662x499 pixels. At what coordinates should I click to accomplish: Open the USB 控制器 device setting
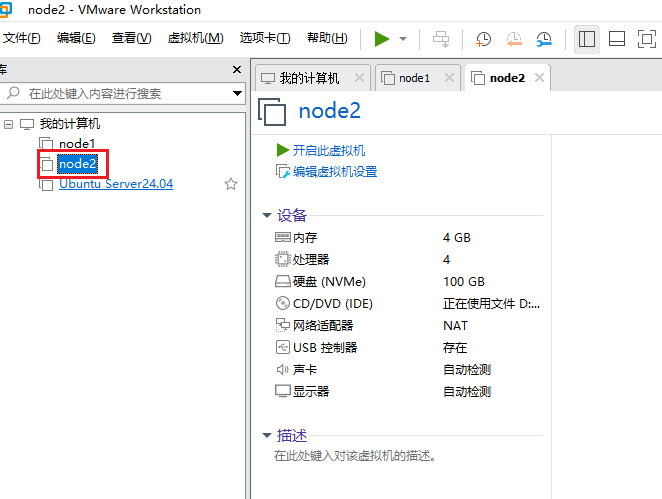click(x=325, y=347)
